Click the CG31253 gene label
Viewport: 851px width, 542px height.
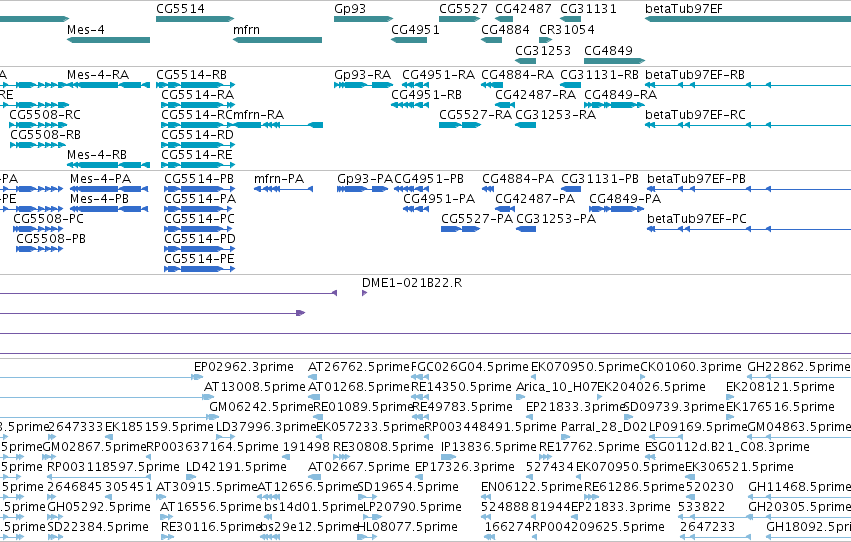click(x=543, y=50)
